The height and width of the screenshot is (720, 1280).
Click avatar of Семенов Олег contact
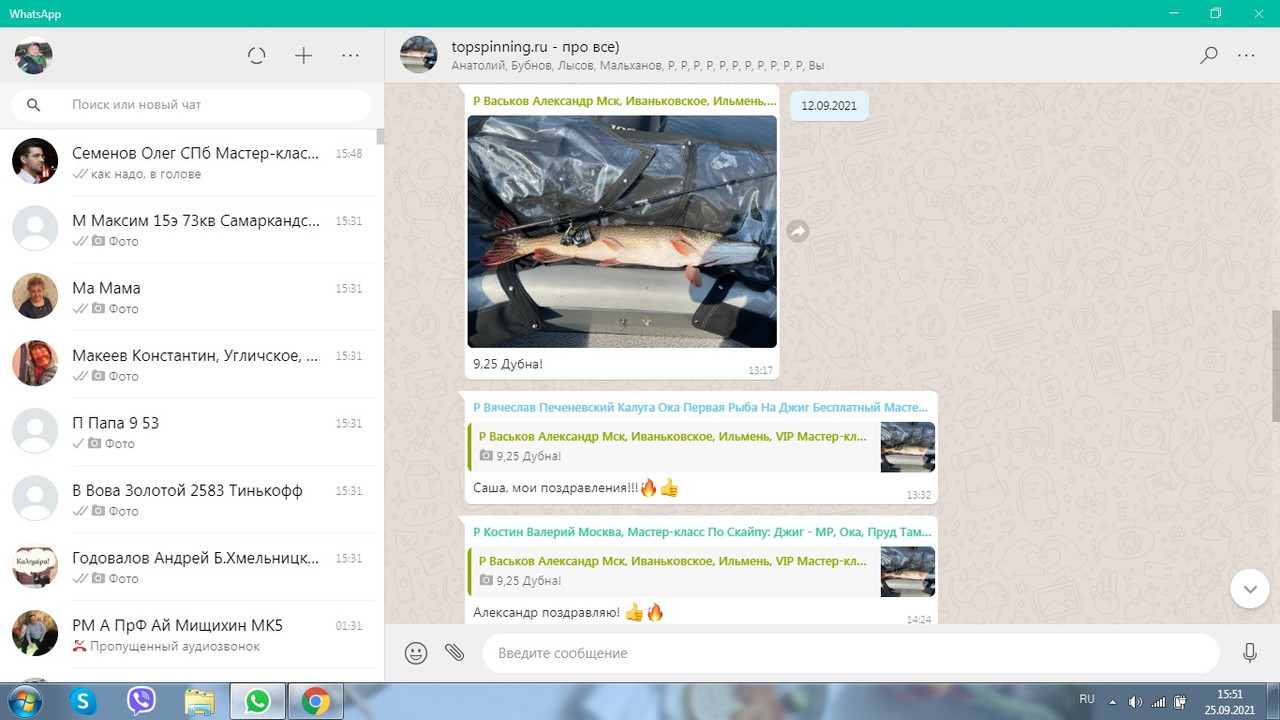click(35, 161)
